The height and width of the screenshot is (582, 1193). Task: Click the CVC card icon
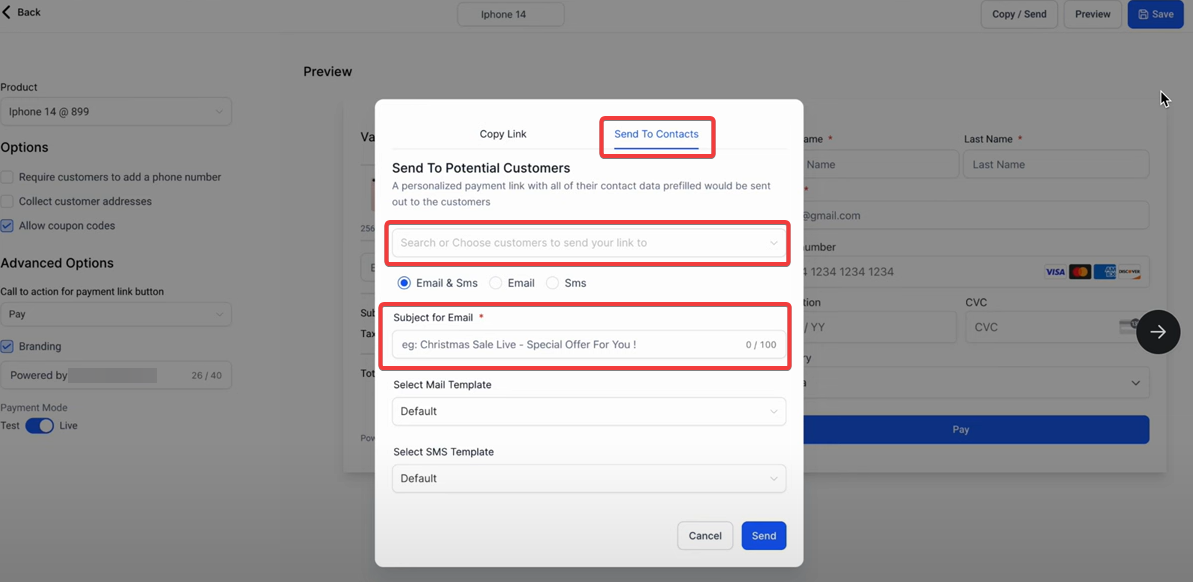tap(1127, 326)
